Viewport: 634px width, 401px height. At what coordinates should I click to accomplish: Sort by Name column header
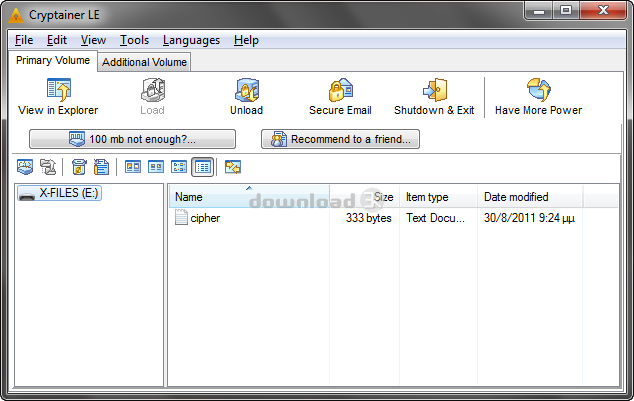[249, 197]
